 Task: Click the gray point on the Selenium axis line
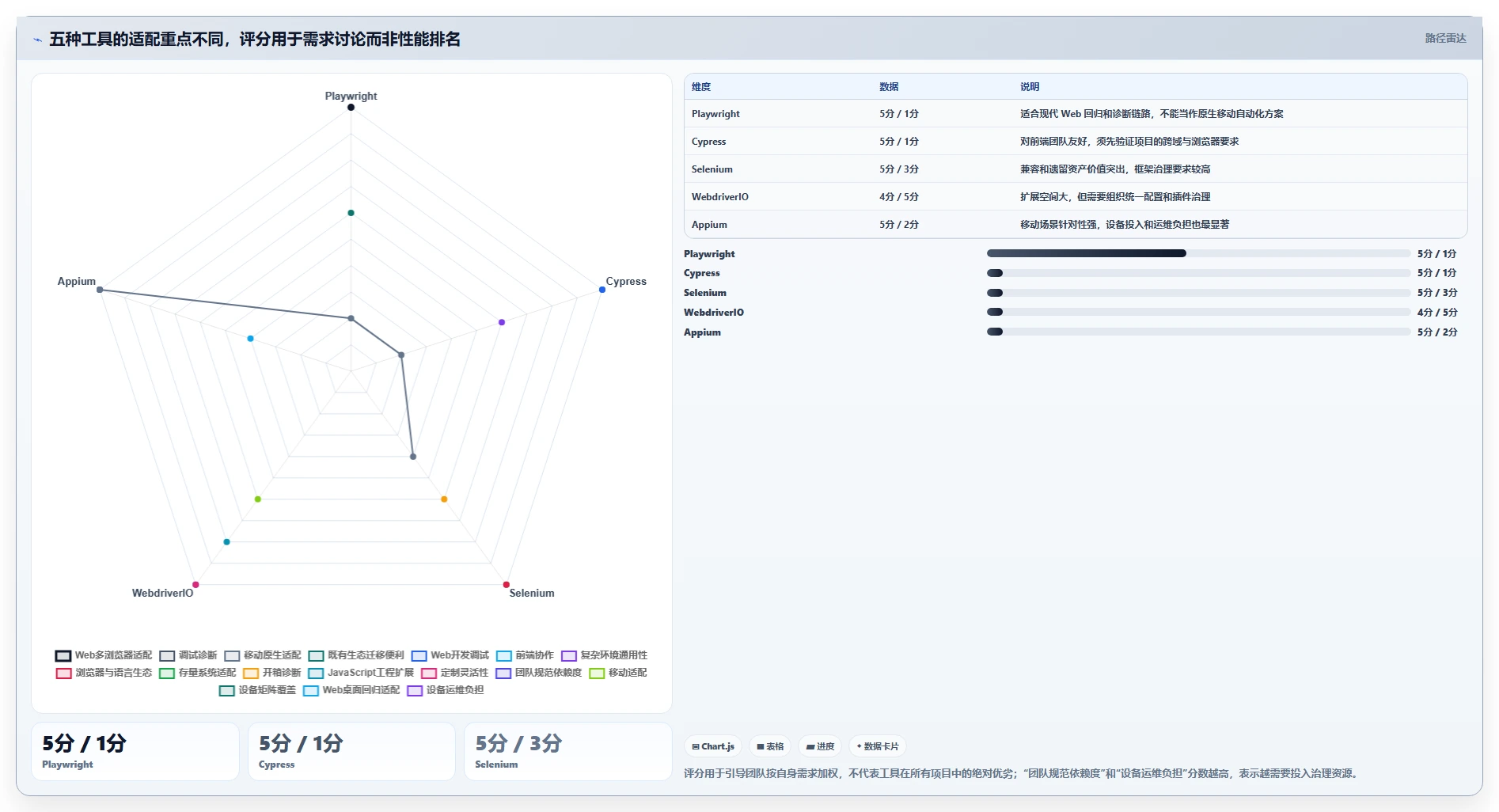pos(413,457)
